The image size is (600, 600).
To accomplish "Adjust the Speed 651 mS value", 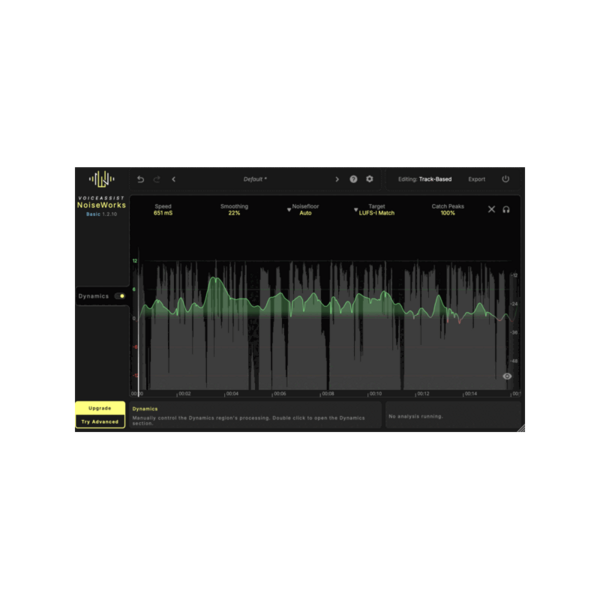I will click(163, 210).
